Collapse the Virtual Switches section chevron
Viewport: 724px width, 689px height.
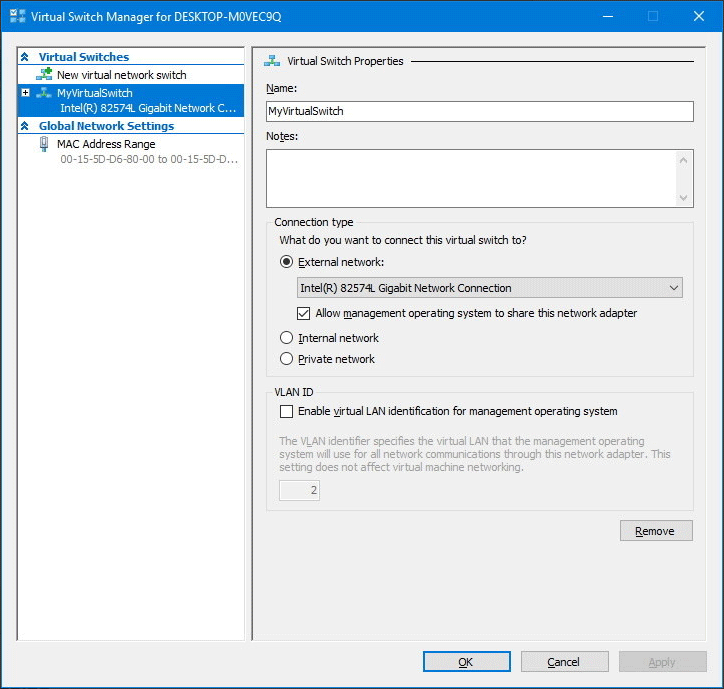pyautogui.click(x=25, y=57)
